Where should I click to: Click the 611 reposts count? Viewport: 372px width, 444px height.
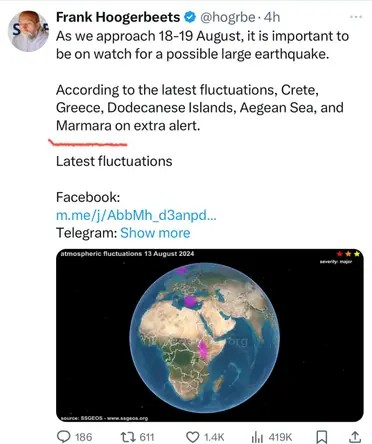[x=147, y=437]
